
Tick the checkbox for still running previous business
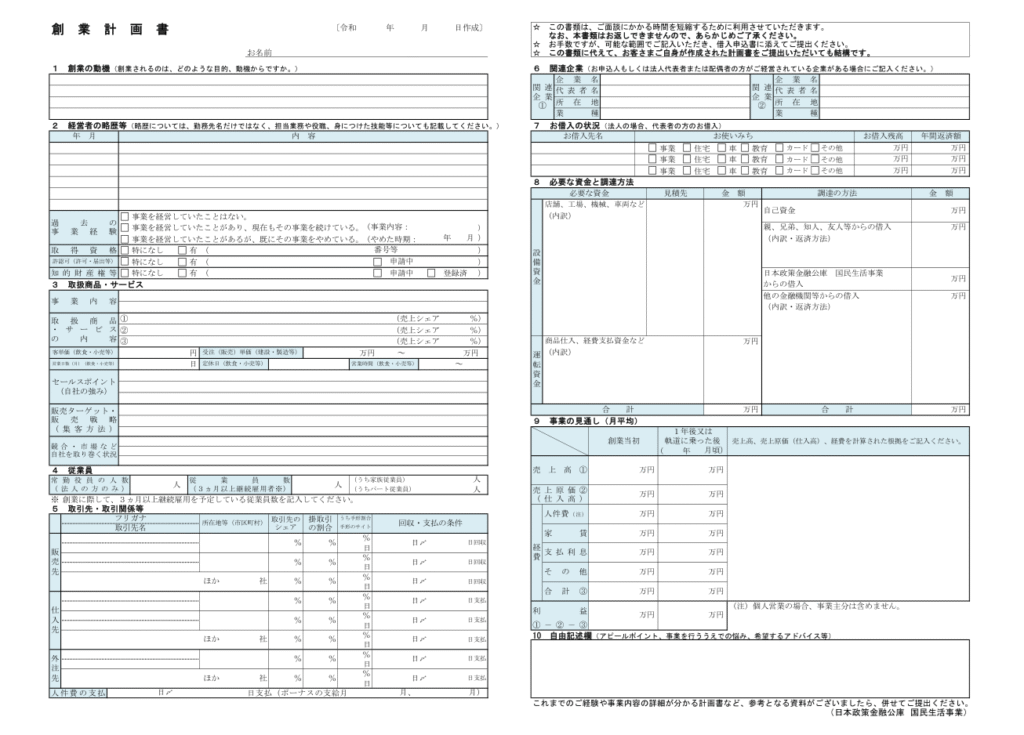point(124,227)
